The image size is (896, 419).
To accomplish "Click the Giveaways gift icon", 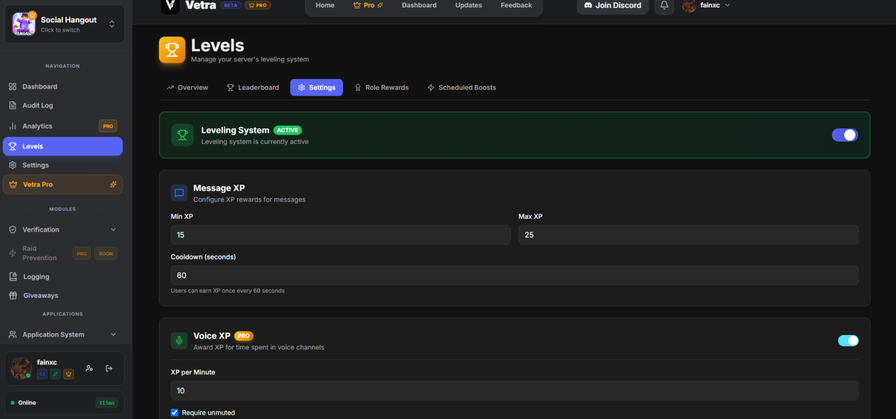I will pos(13,295).
